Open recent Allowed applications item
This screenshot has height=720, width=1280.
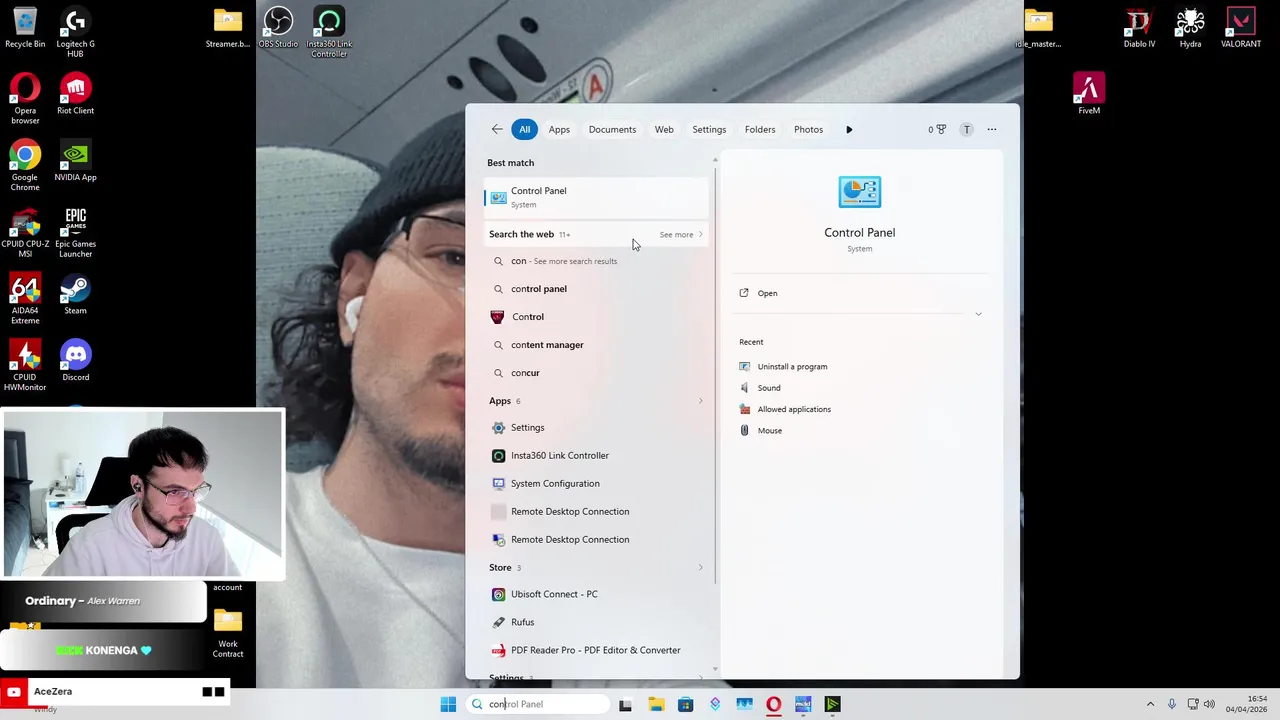(x=794, y=409)
